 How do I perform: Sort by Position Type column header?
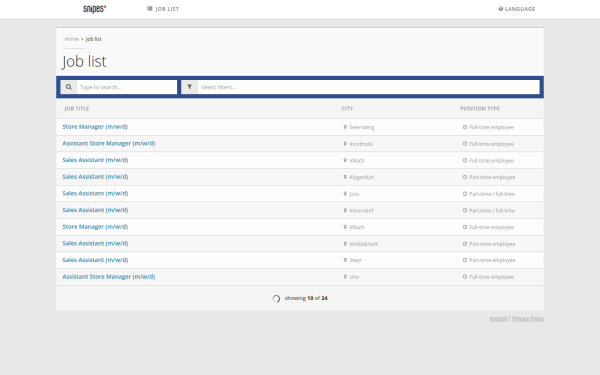(x=480, y=109)
